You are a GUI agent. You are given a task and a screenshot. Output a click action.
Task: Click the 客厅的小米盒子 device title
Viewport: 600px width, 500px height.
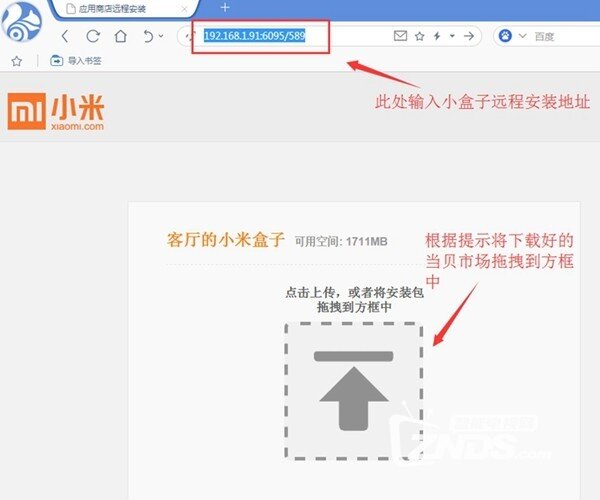(x=226, y=240)
